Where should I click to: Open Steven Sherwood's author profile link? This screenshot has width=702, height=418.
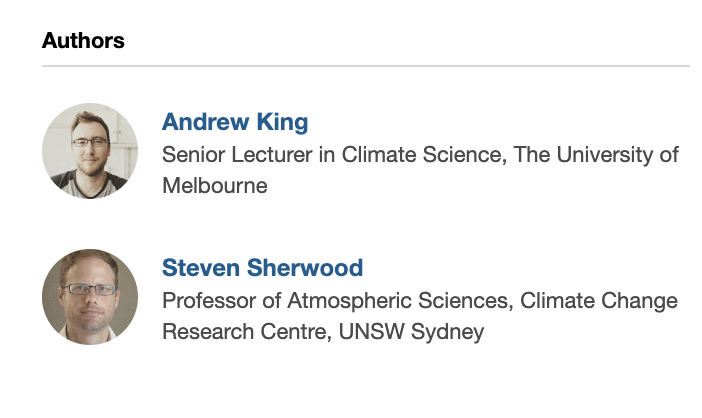pos(262,268)
